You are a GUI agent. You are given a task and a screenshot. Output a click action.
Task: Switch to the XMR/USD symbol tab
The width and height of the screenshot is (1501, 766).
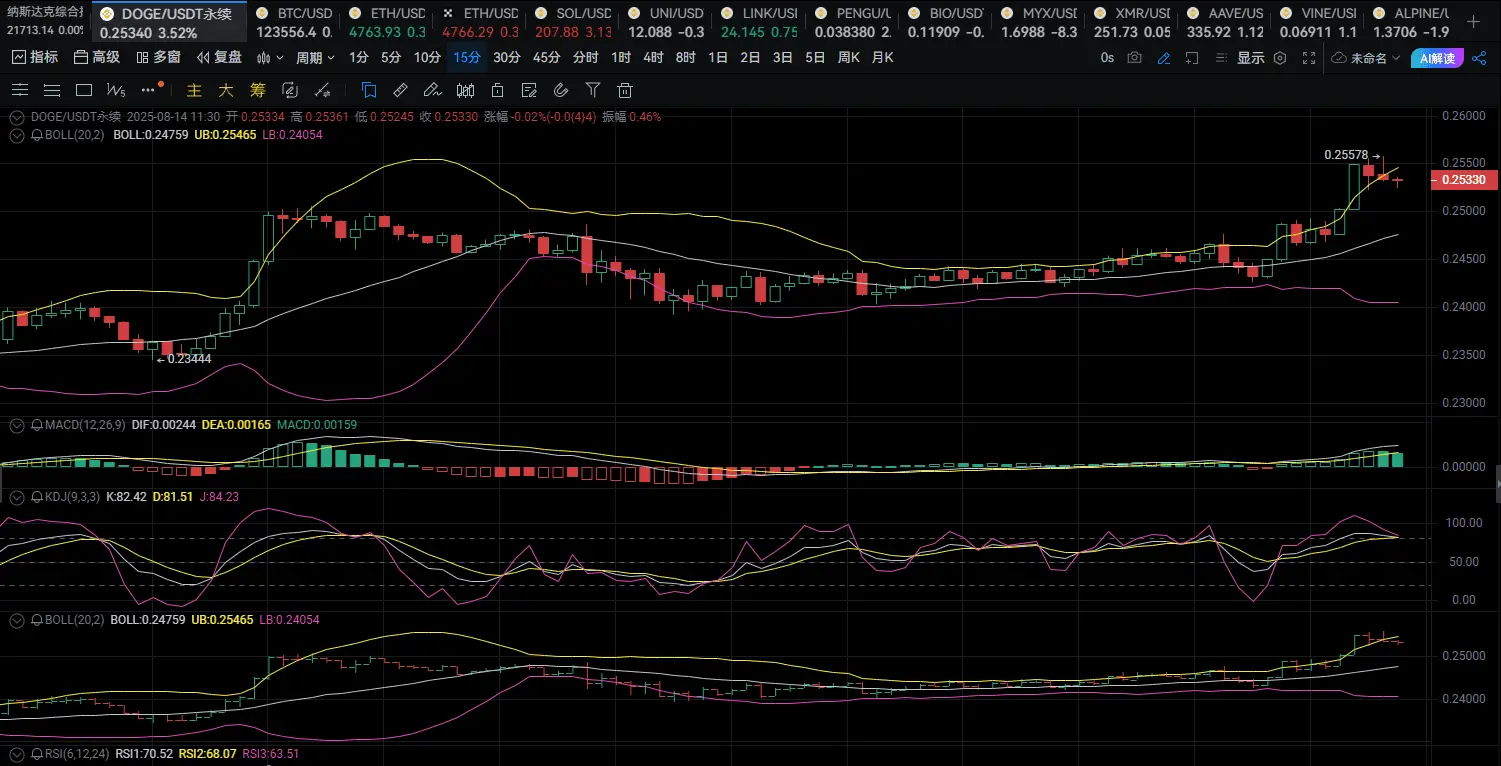pyautogui.click(x=1132, y=22)
